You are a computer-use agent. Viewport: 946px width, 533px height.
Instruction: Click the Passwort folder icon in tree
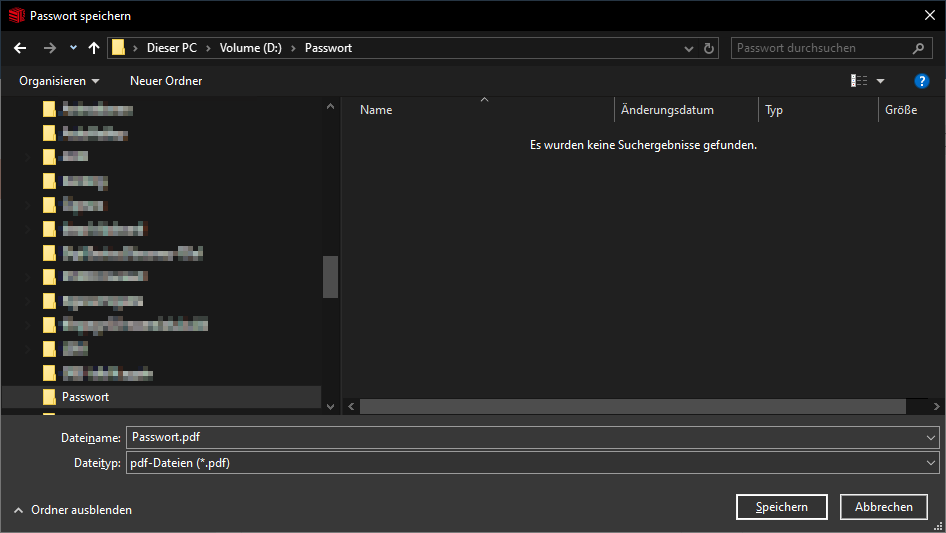click(50, 397)
